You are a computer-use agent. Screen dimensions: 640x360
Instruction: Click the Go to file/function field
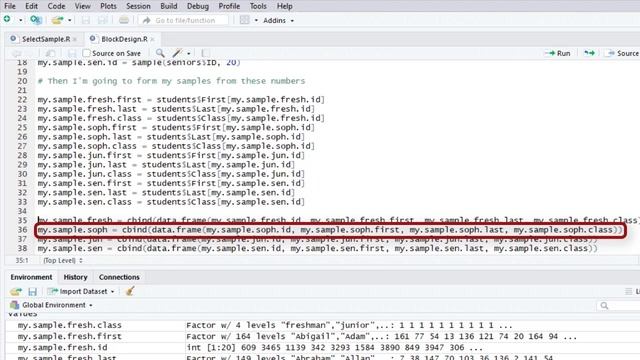[x=183, y=20]
